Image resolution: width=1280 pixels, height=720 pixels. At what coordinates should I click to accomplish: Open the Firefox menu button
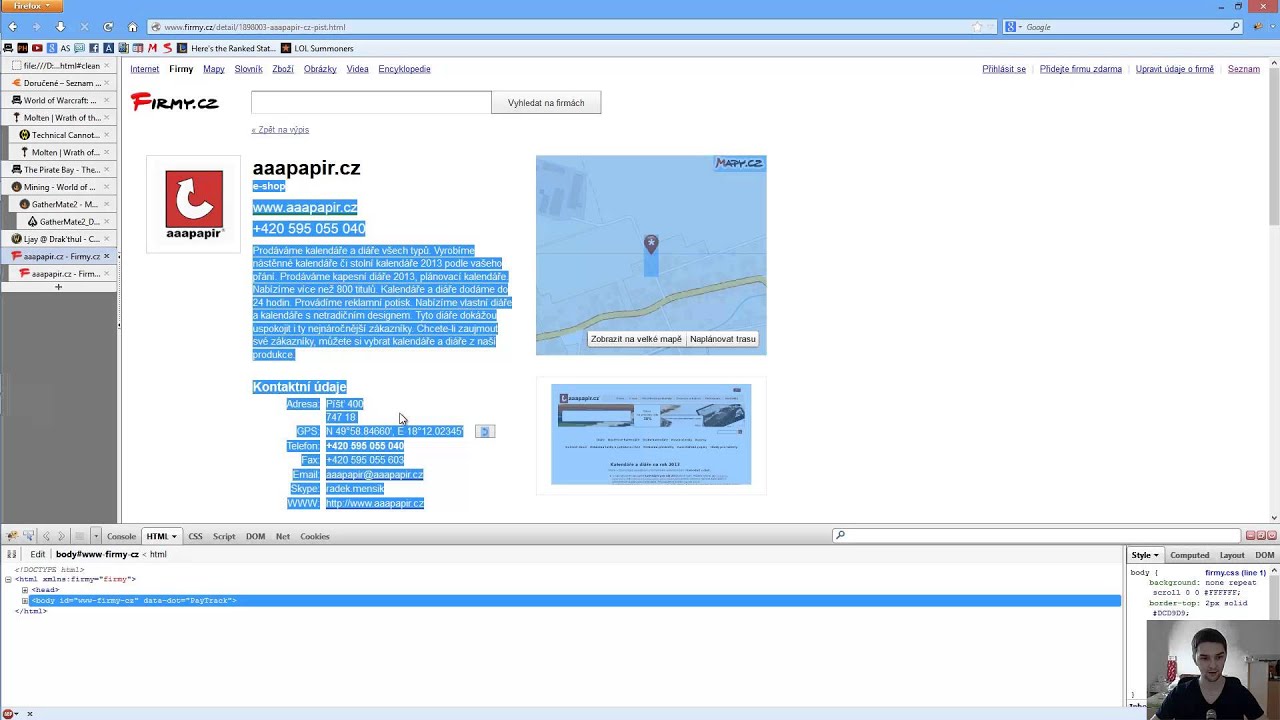(x=31, y=6)
